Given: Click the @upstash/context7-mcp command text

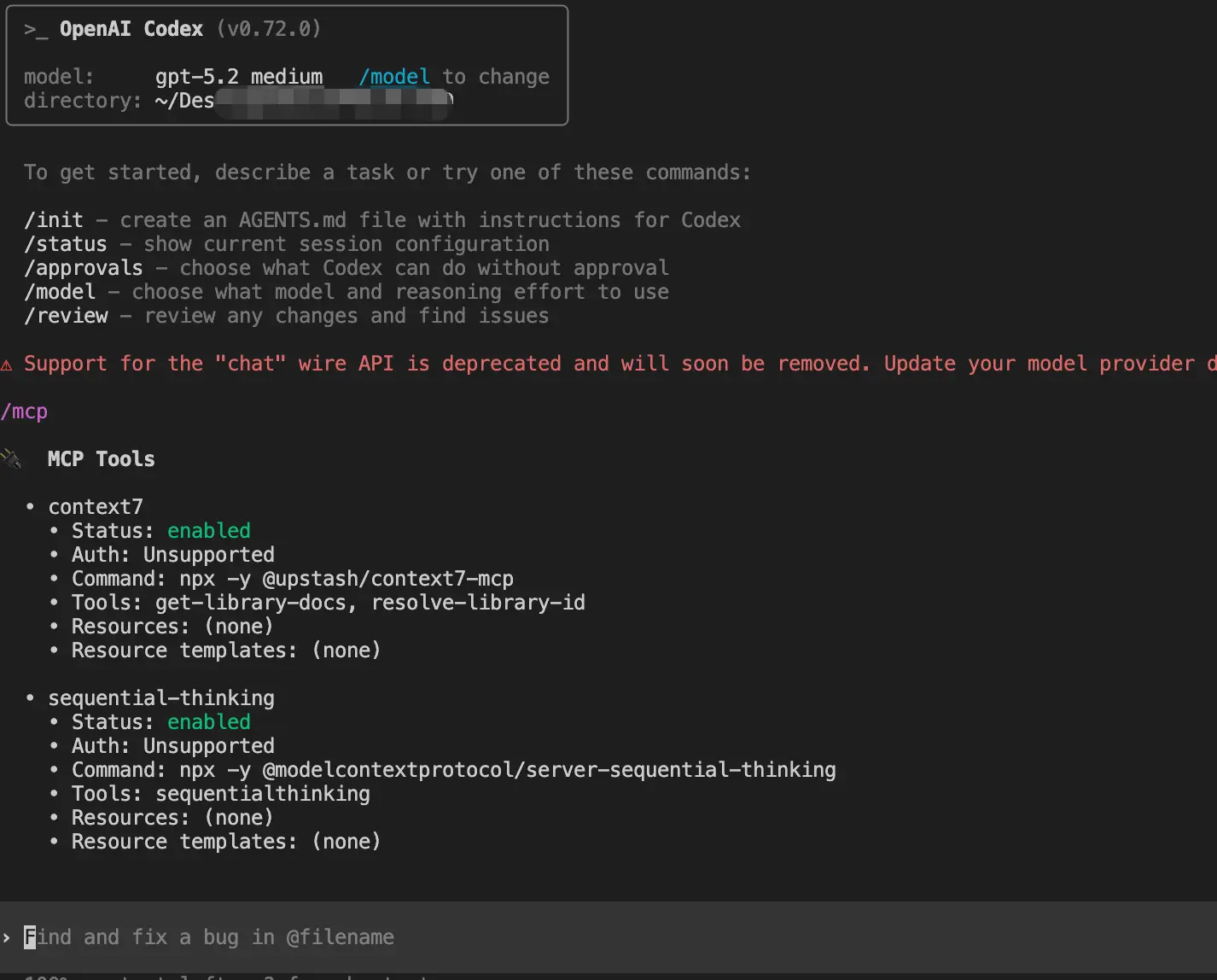Looking at the screenshot, I should pyautogui.click(x=387, y=579).
